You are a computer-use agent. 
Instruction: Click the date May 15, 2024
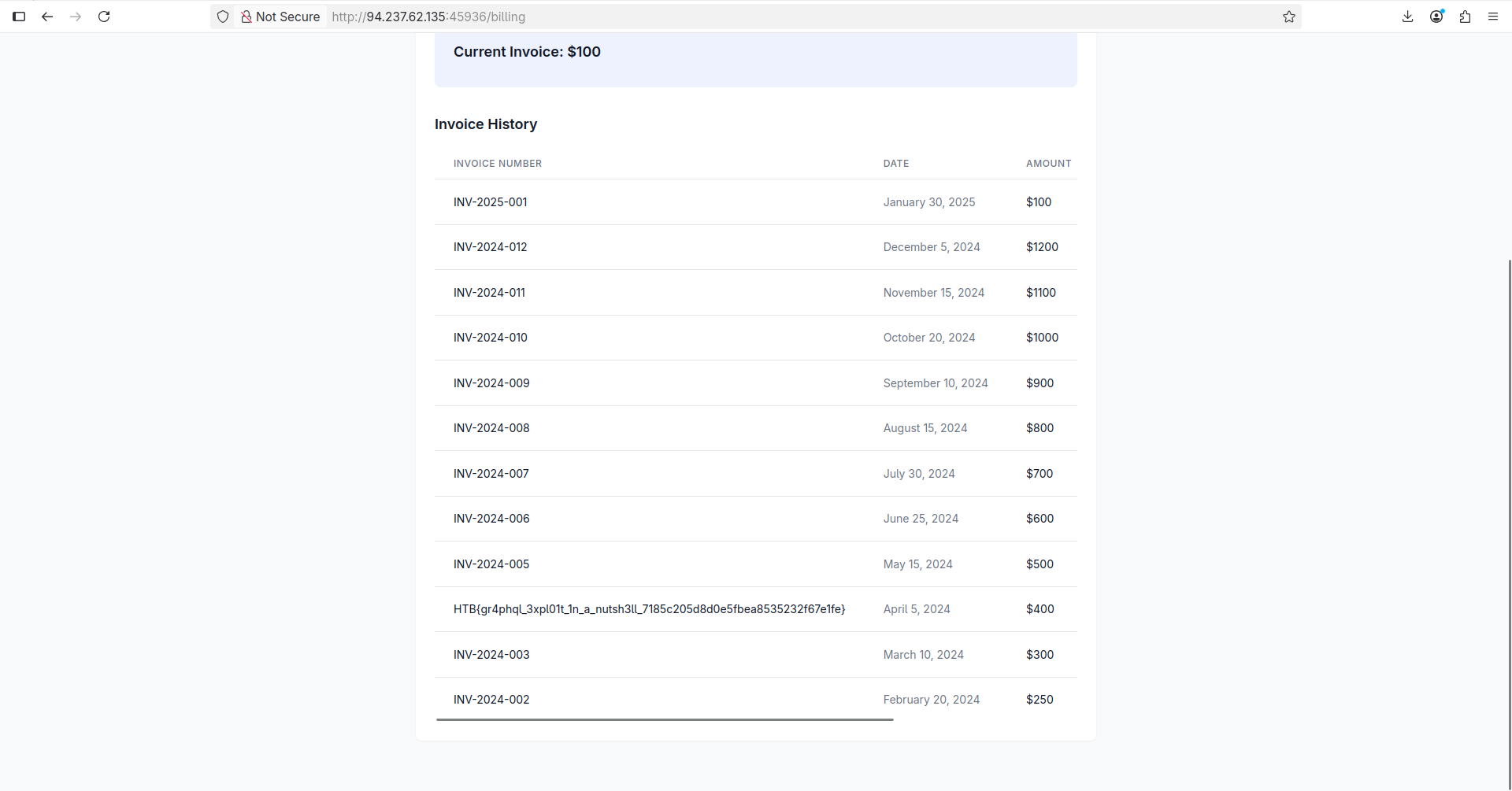[x=917, y=564]
